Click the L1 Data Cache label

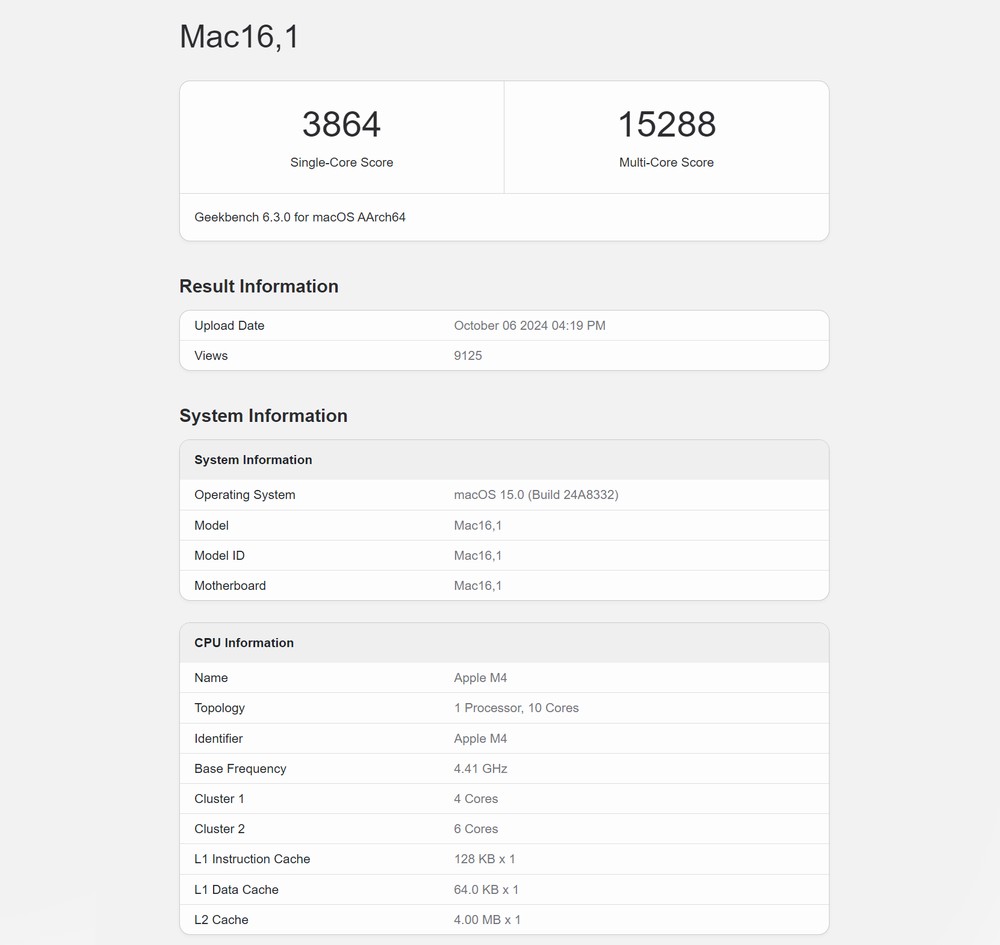point(237,890)
